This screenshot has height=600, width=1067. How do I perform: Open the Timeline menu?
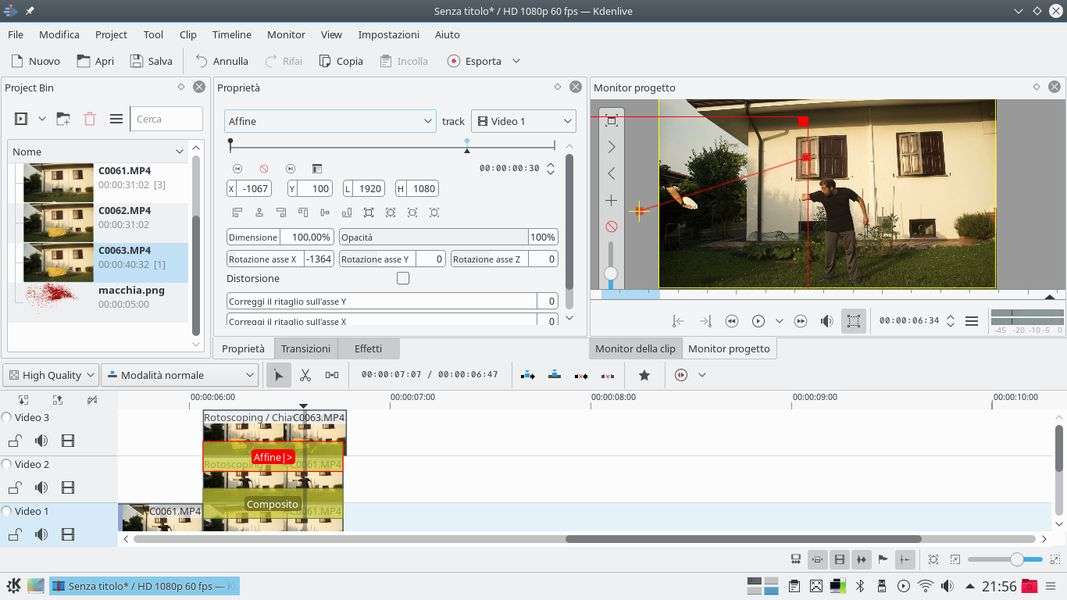coord(232,34)
